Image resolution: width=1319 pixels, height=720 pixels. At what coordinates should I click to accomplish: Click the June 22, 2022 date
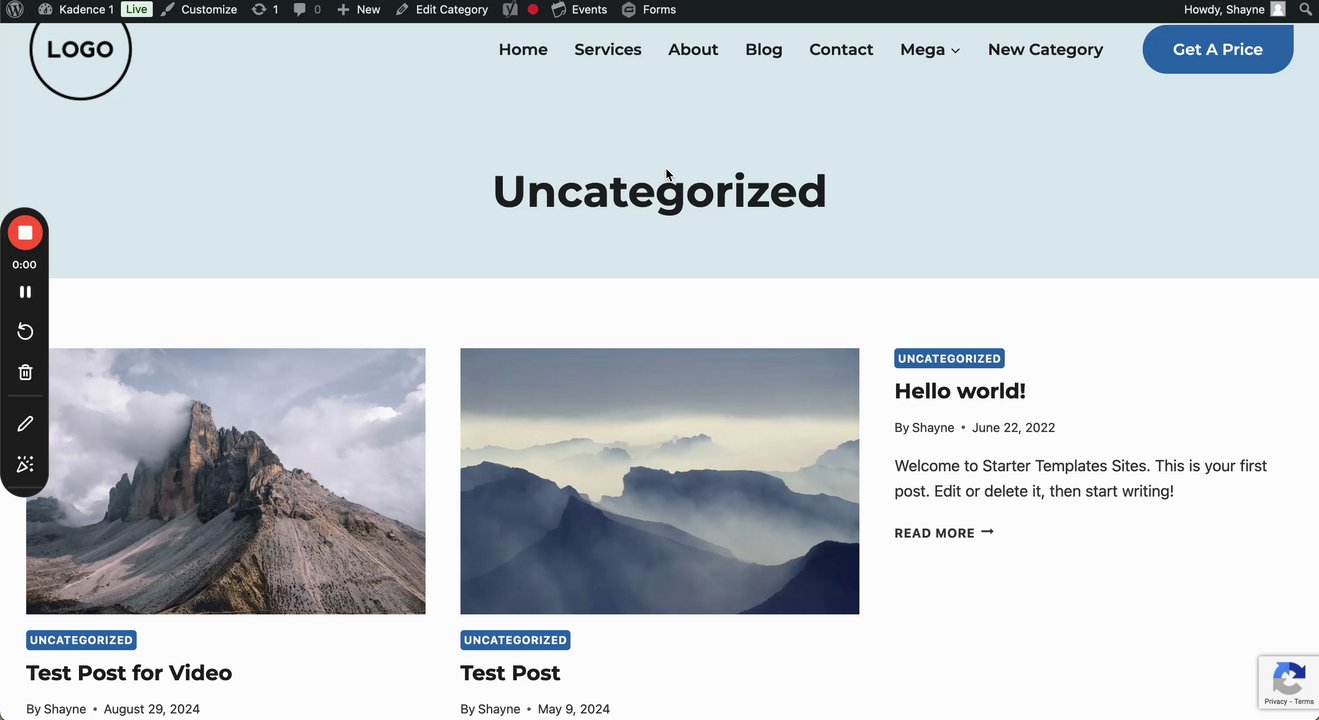[1013, 427]
